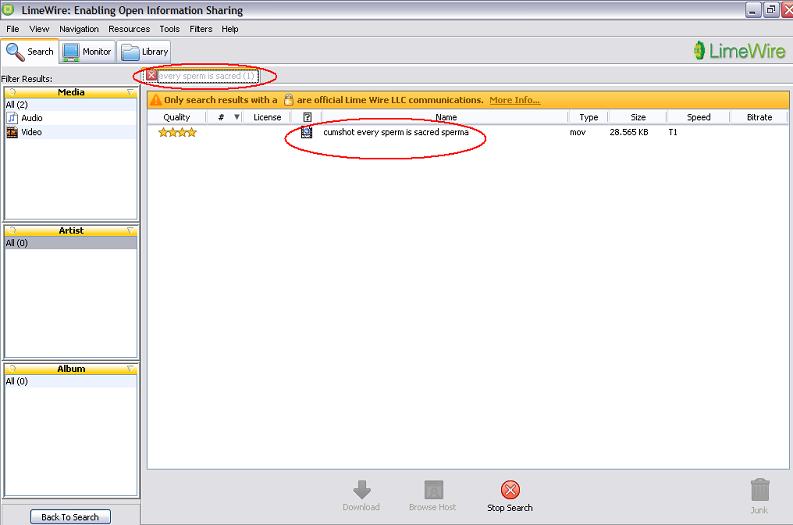
Task: Filter results by Audio
Action: pyautogui.click(x=71, y=118)
